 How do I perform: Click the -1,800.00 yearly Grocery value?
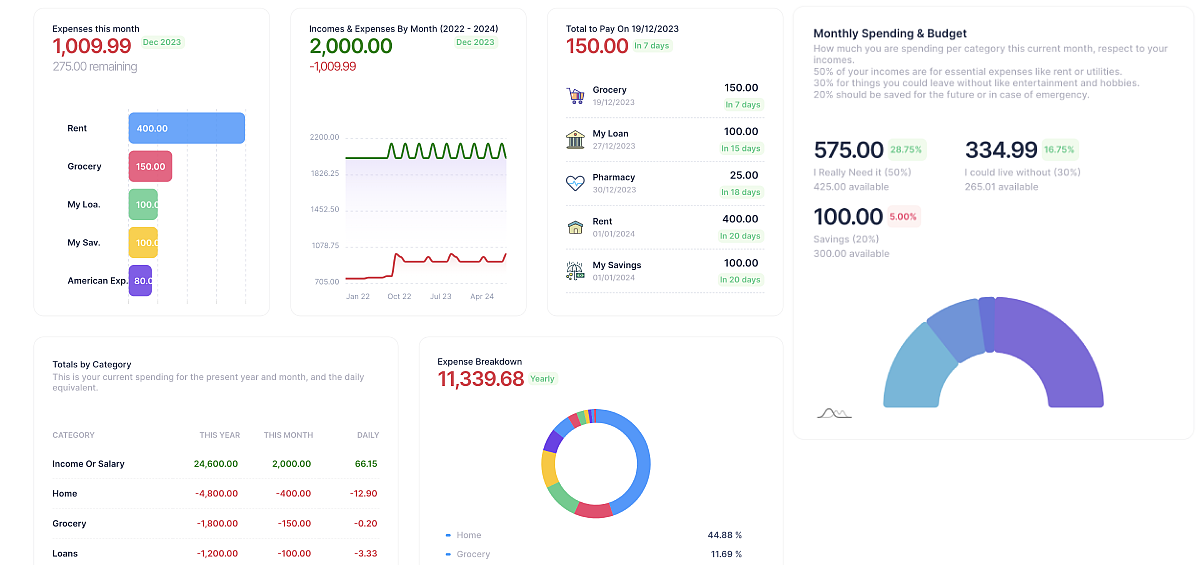tap(216, 524)
